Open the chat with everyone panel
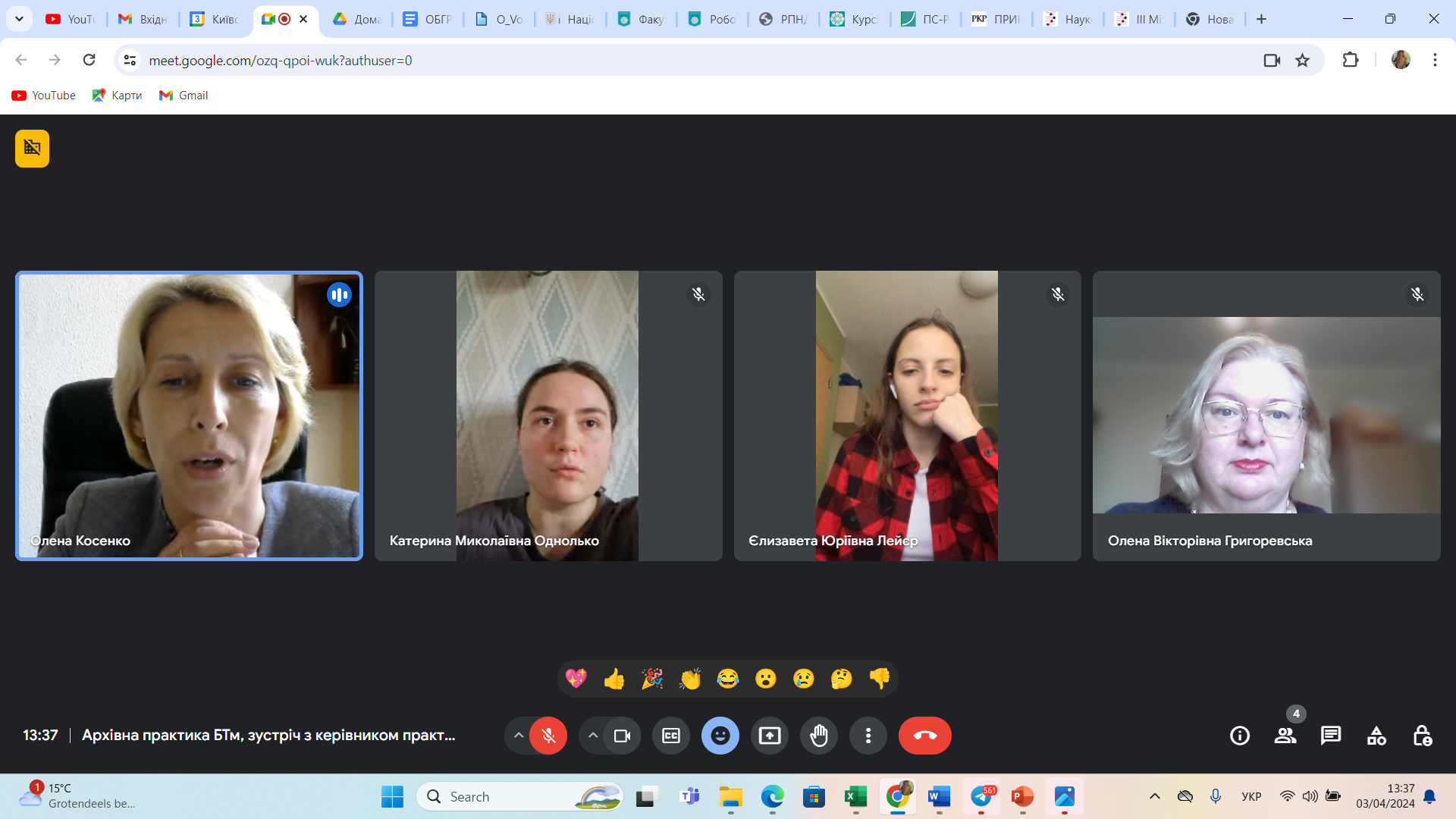This screenshot has height=819, width=1456. (1331, 736)
